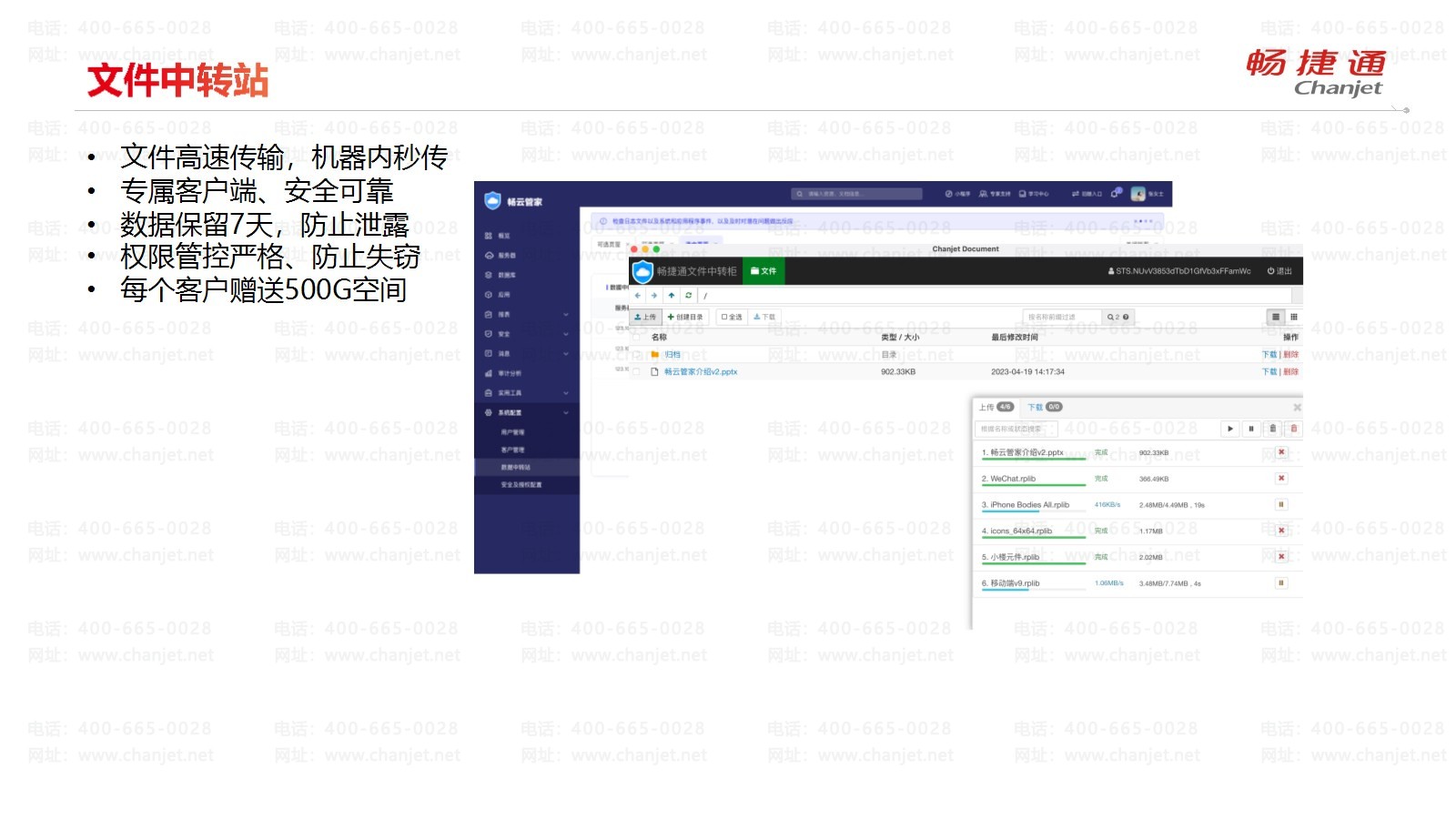Check the checkbox for 畅云管家介绍v2.pptx row

(x=636, y=372)
